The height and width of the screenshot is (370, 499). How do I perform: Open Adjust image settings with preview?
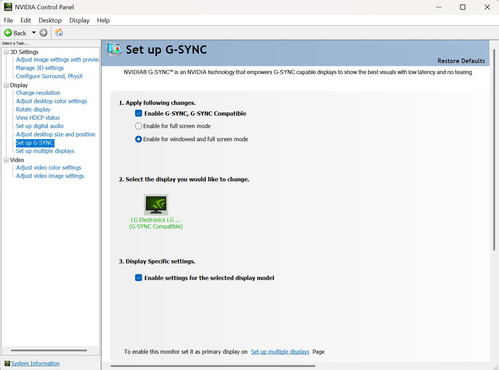[x=58, y=60]
